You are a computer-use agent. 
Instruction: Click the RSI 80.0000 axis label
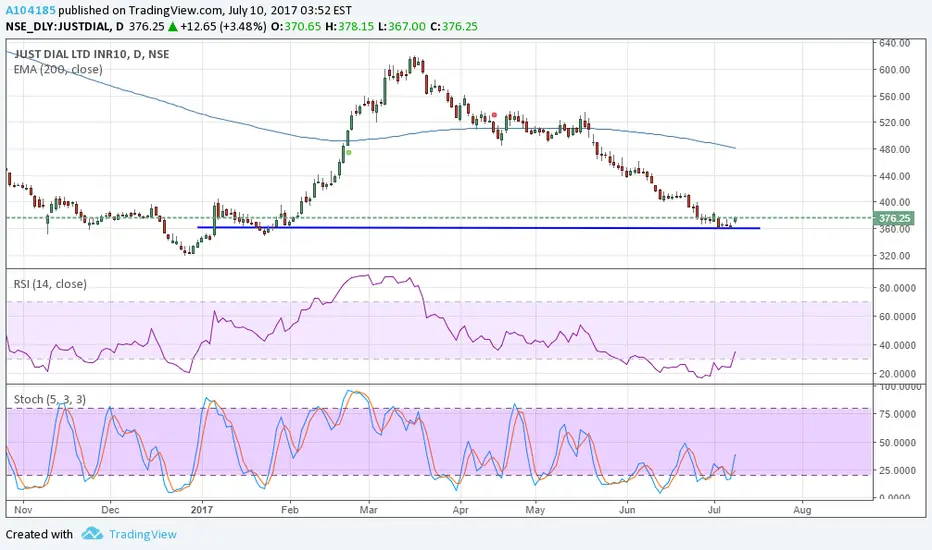click(x=898, y=288)
